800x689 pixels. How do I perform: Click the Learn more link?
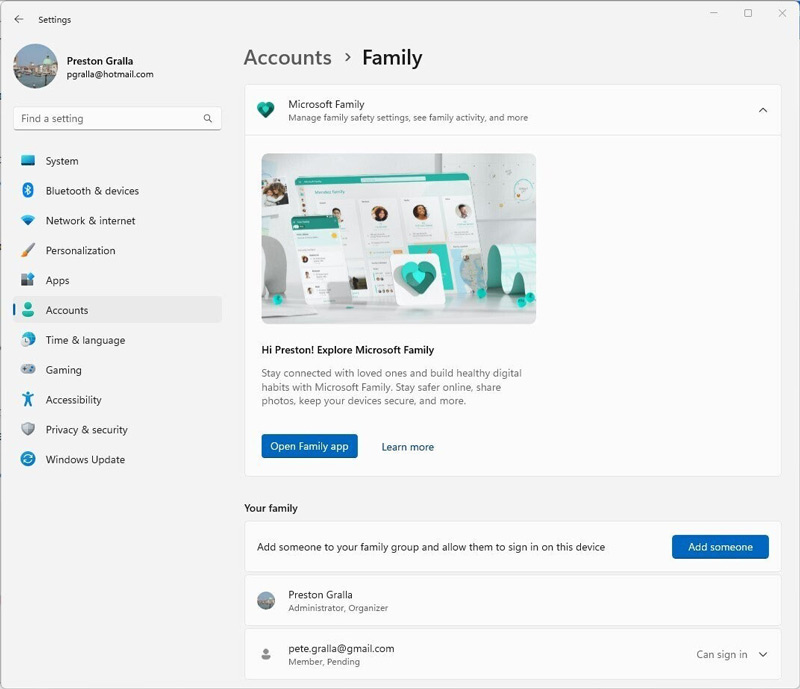click(x=407, y=447)
